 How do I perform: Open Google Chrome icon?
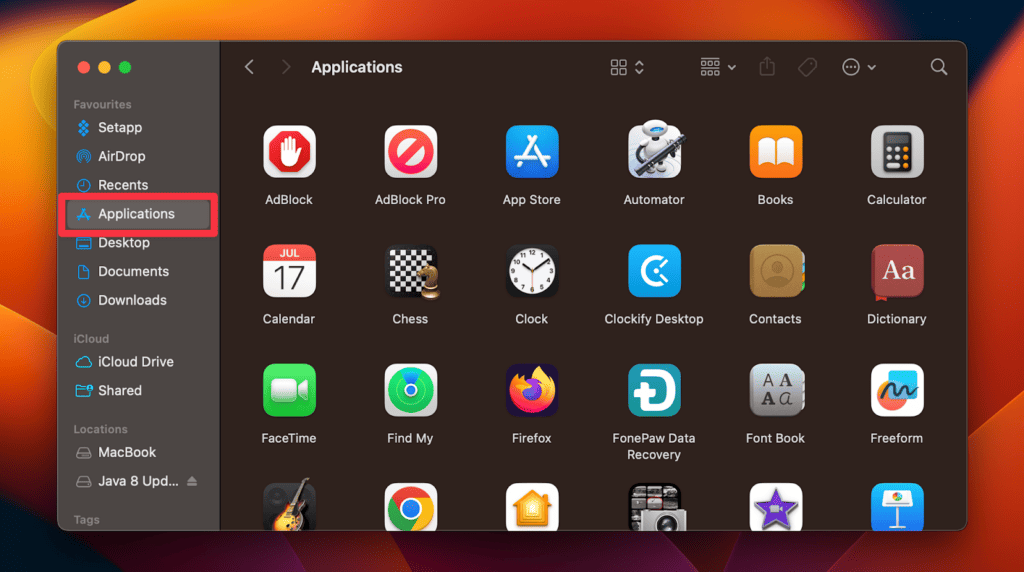click(x=411, y=507)
